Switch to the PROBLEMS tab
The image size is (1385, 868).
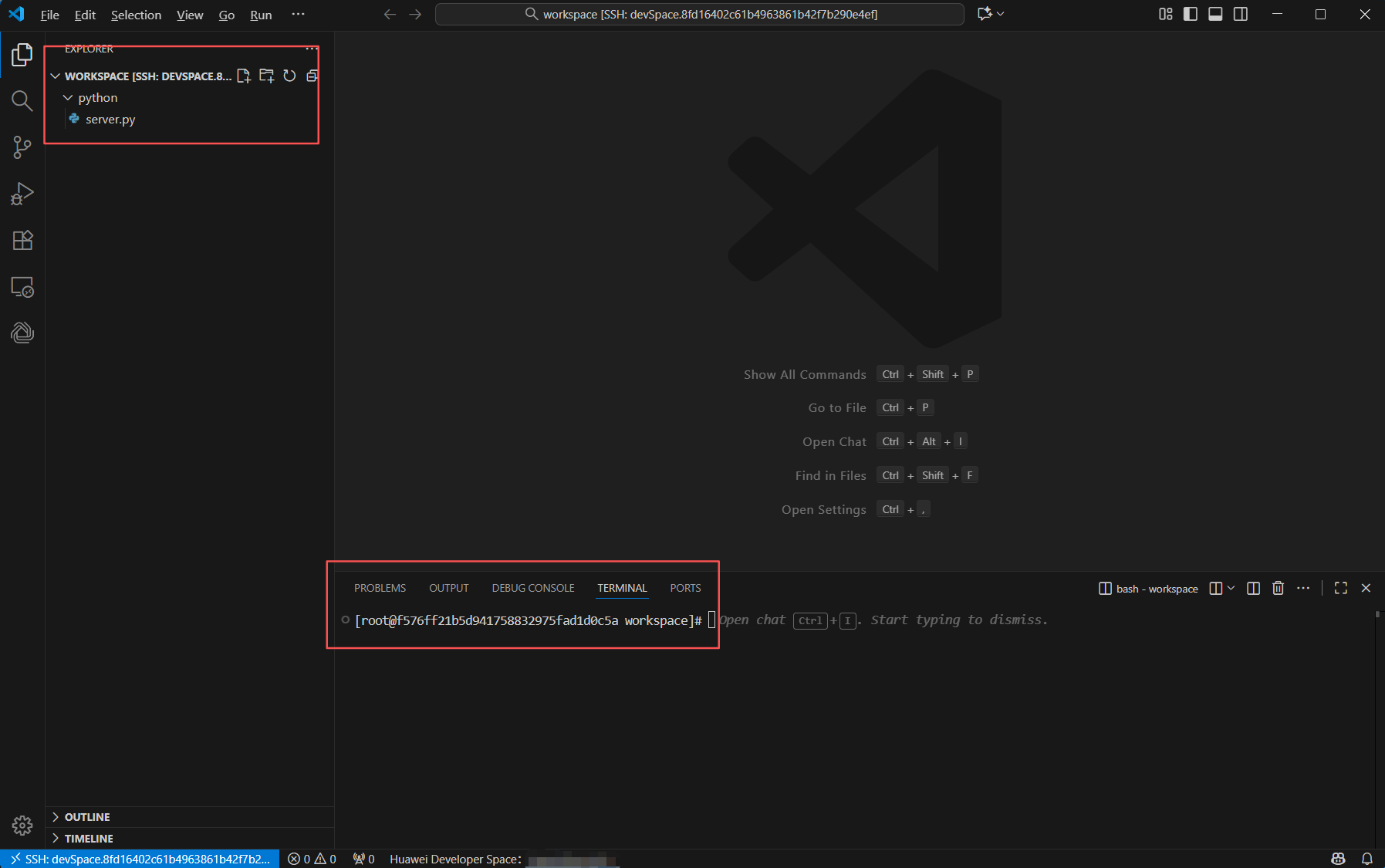tap(380, 588)
